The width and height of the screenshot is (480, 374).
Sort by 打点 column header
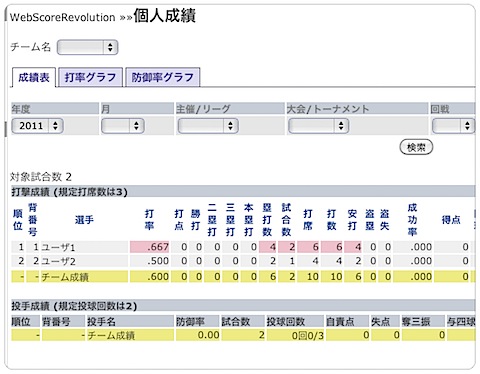[179, 220]
